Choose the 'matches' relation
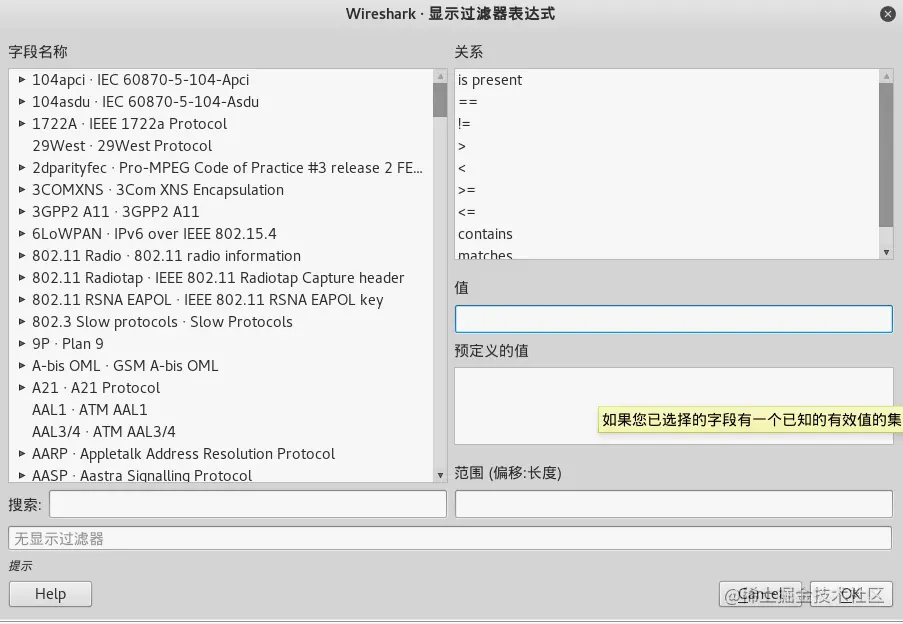Screen dimensions: 903x624 666,253
